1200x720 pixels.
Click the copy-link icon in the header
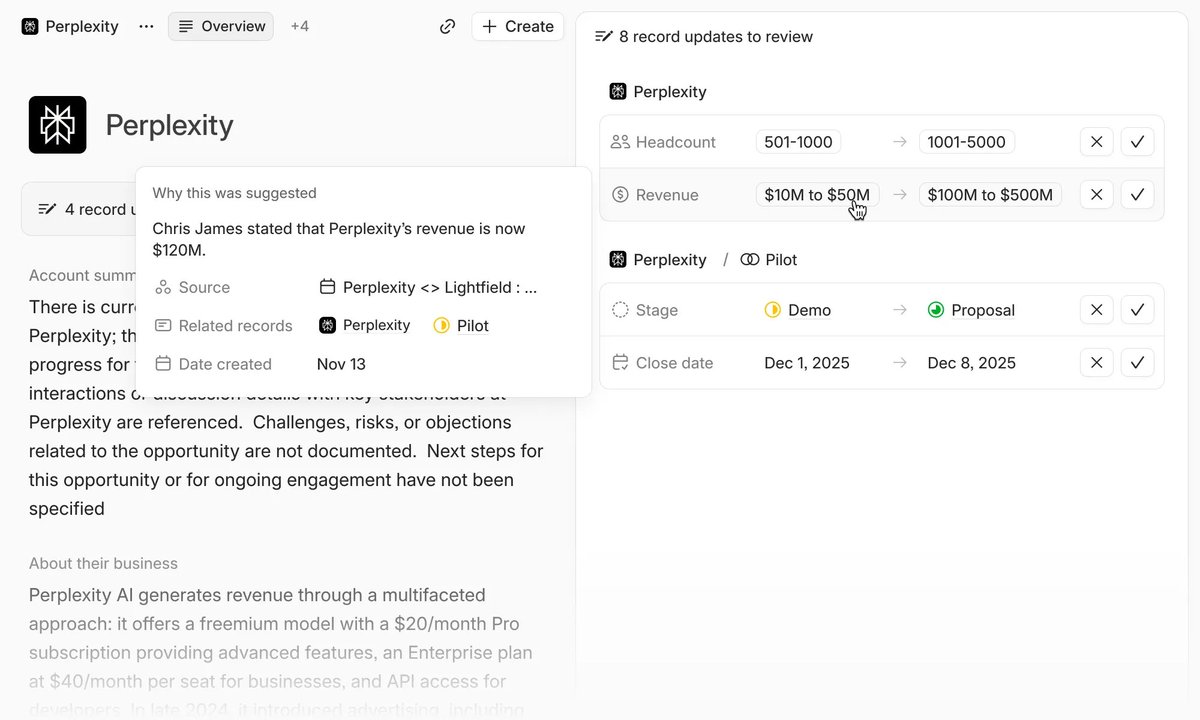pos(447,26)
